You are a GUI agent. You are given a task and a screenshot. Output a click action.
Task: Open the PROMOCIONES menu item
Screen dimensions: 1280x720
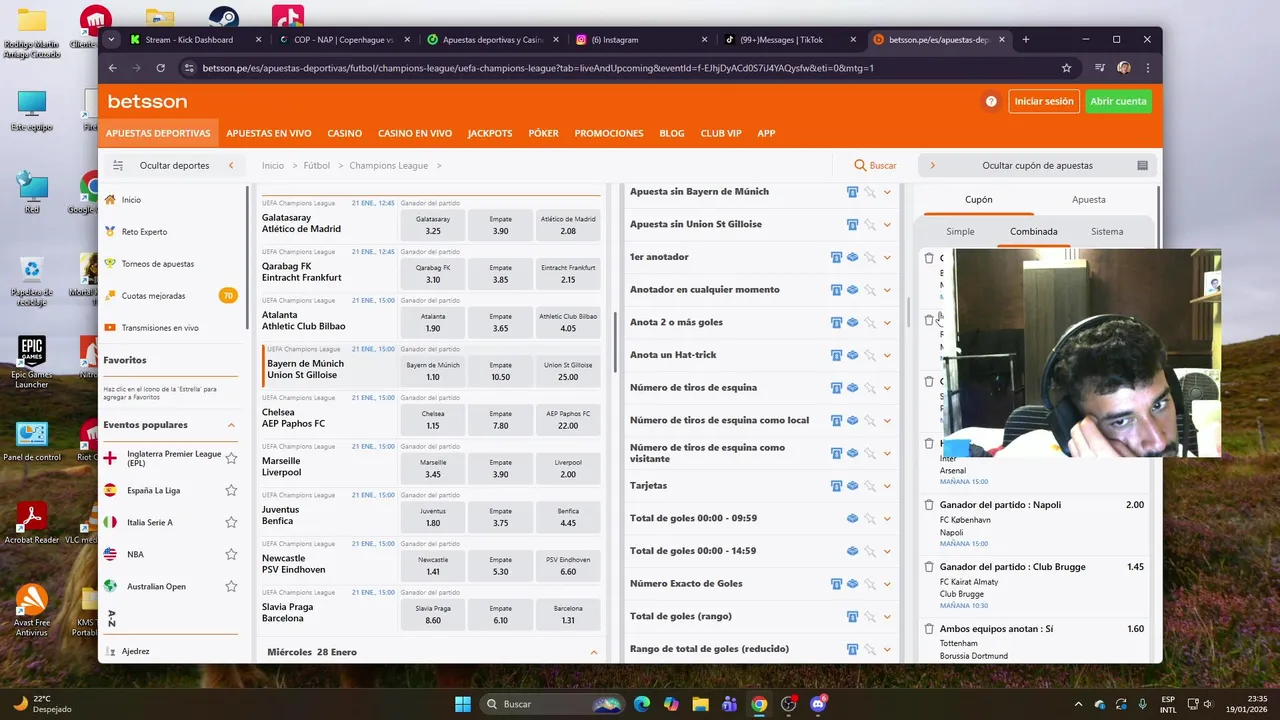[x=609, y=133]
